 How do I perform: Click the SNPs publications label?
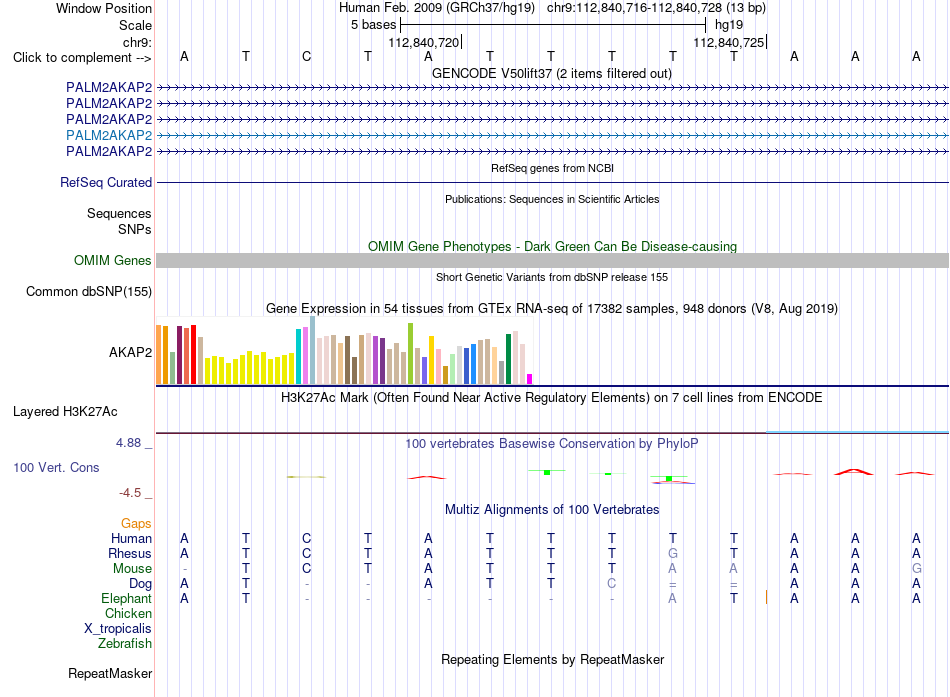point(135,229)
